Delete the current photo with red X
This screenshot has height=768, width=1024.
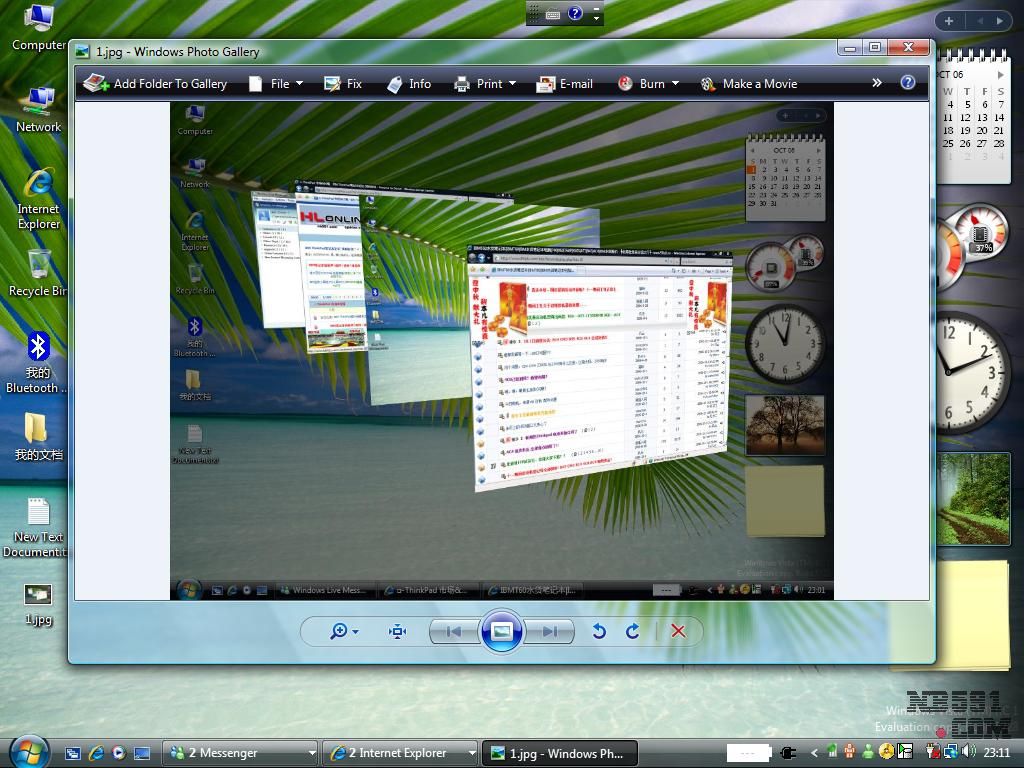(x=678, y=631)
